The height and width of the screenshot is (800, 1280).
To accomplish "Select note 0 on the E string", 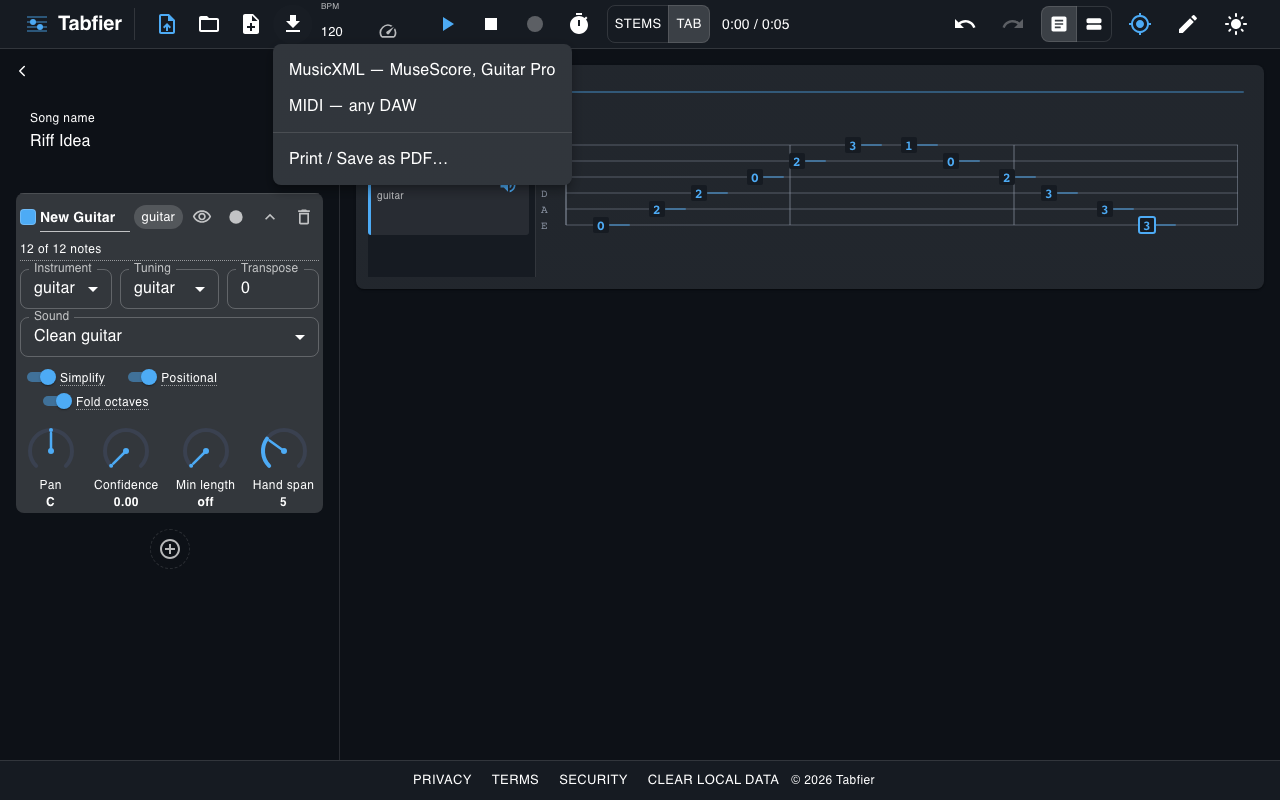I will tap(601, 225).
